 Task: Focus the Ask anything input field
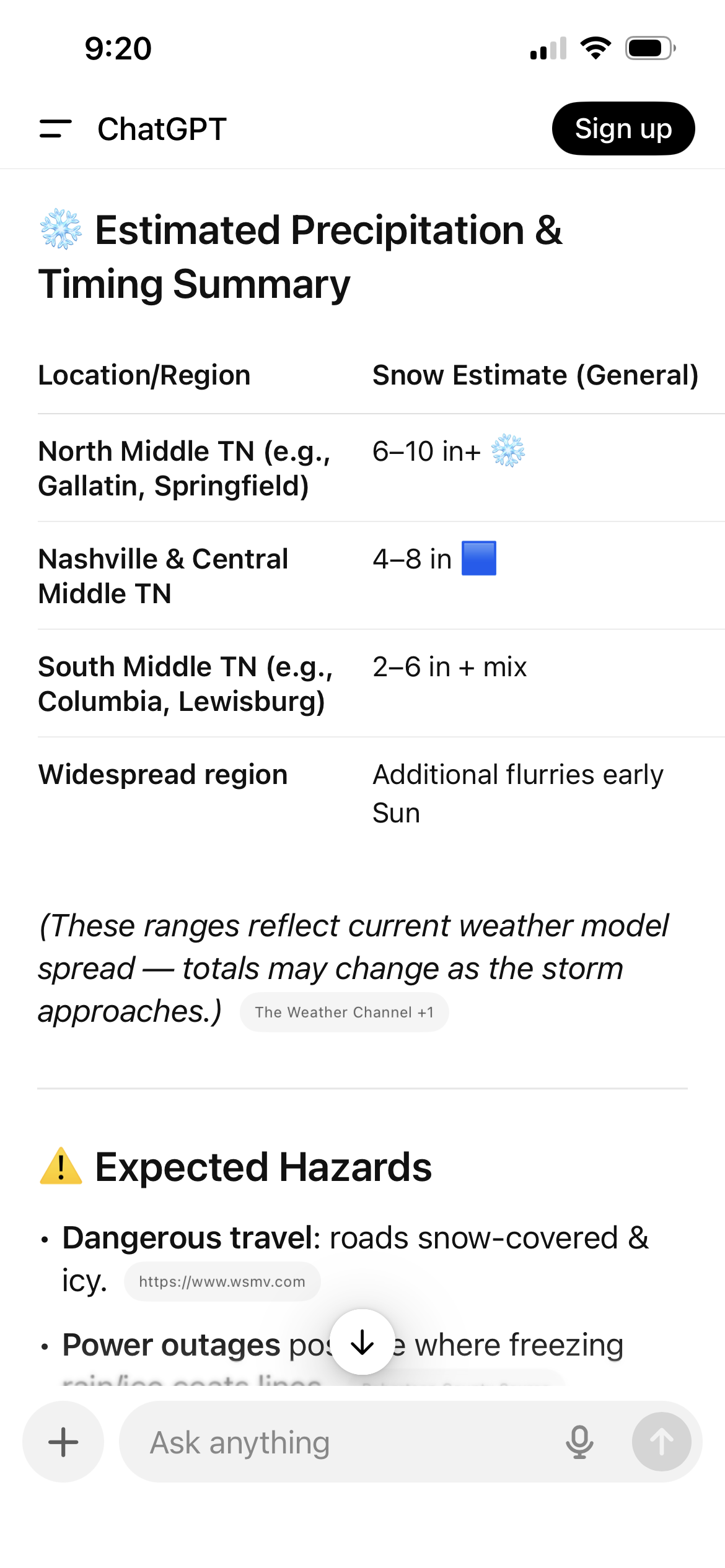click(347, 1442)
